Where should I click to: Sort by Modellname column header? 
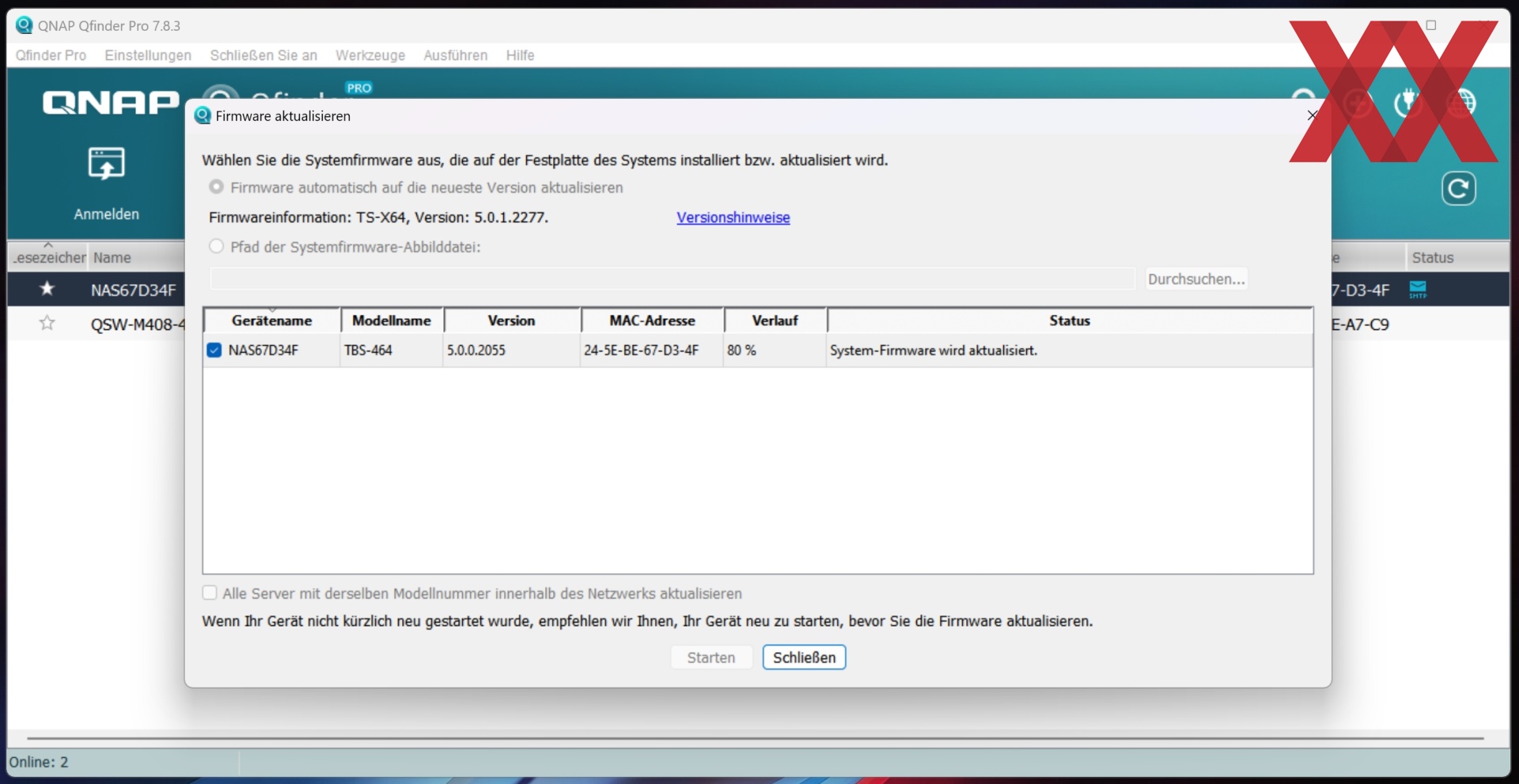click(x=392, y=320)
